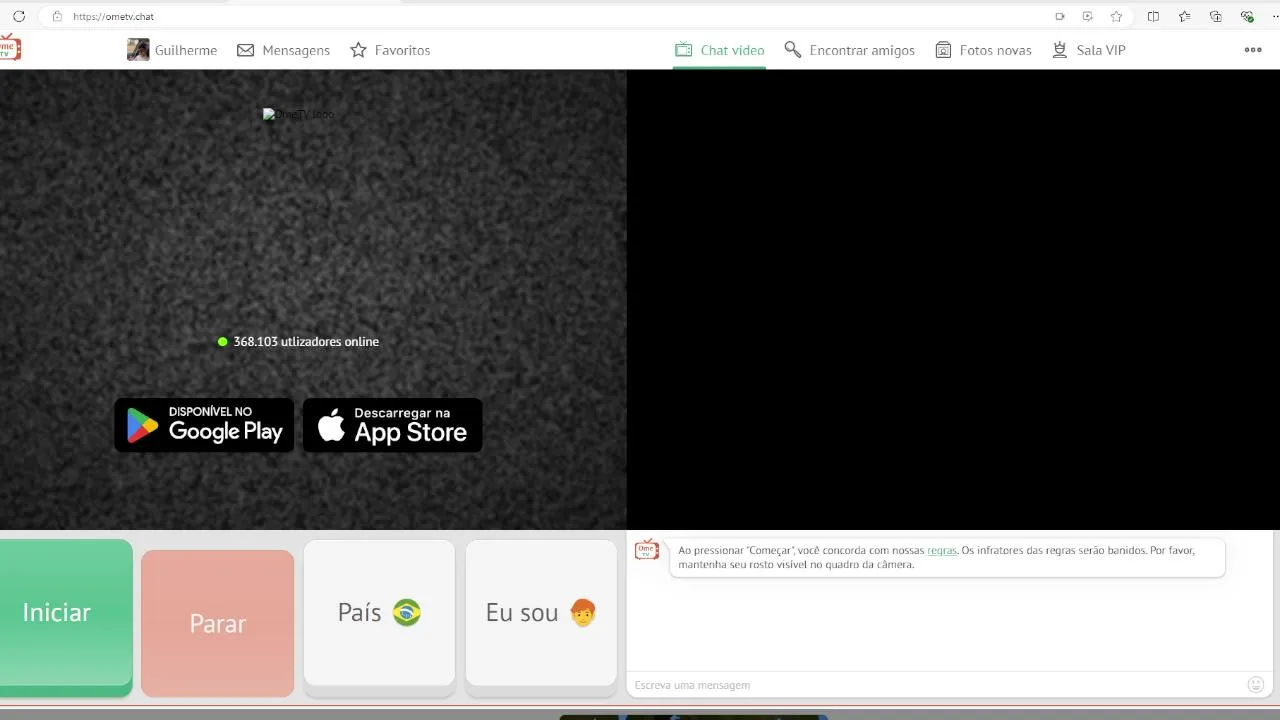Open Encontrar amigos
This screenshot has height=720, width=1280.
tap(850, 50)
